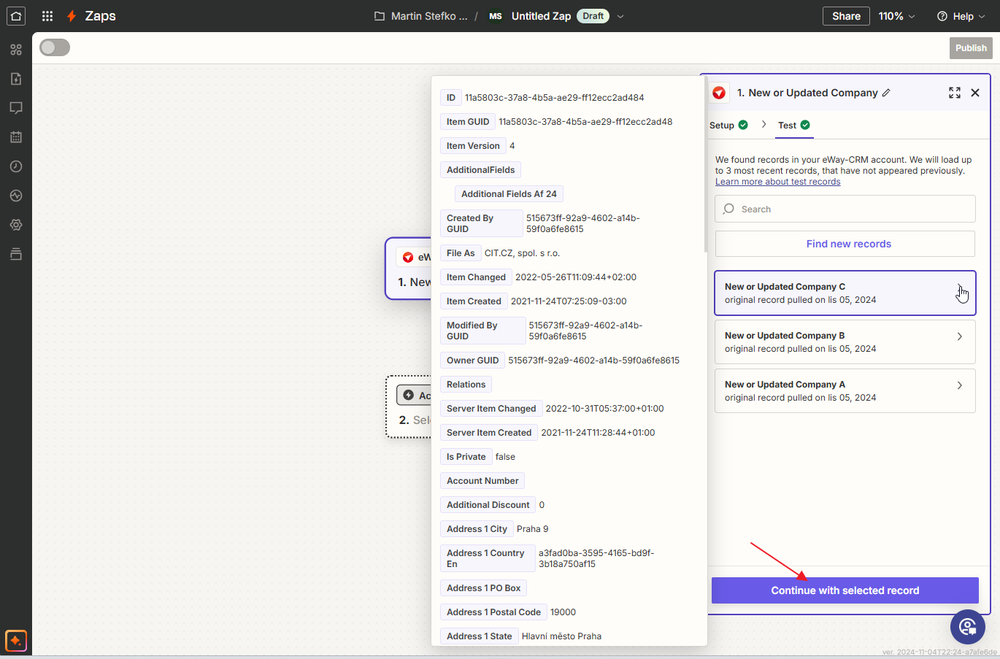The width and height of the screenshot is (1000, 659).
Task: Click the Item GUID field label
Action: click(x=467, y=122)
